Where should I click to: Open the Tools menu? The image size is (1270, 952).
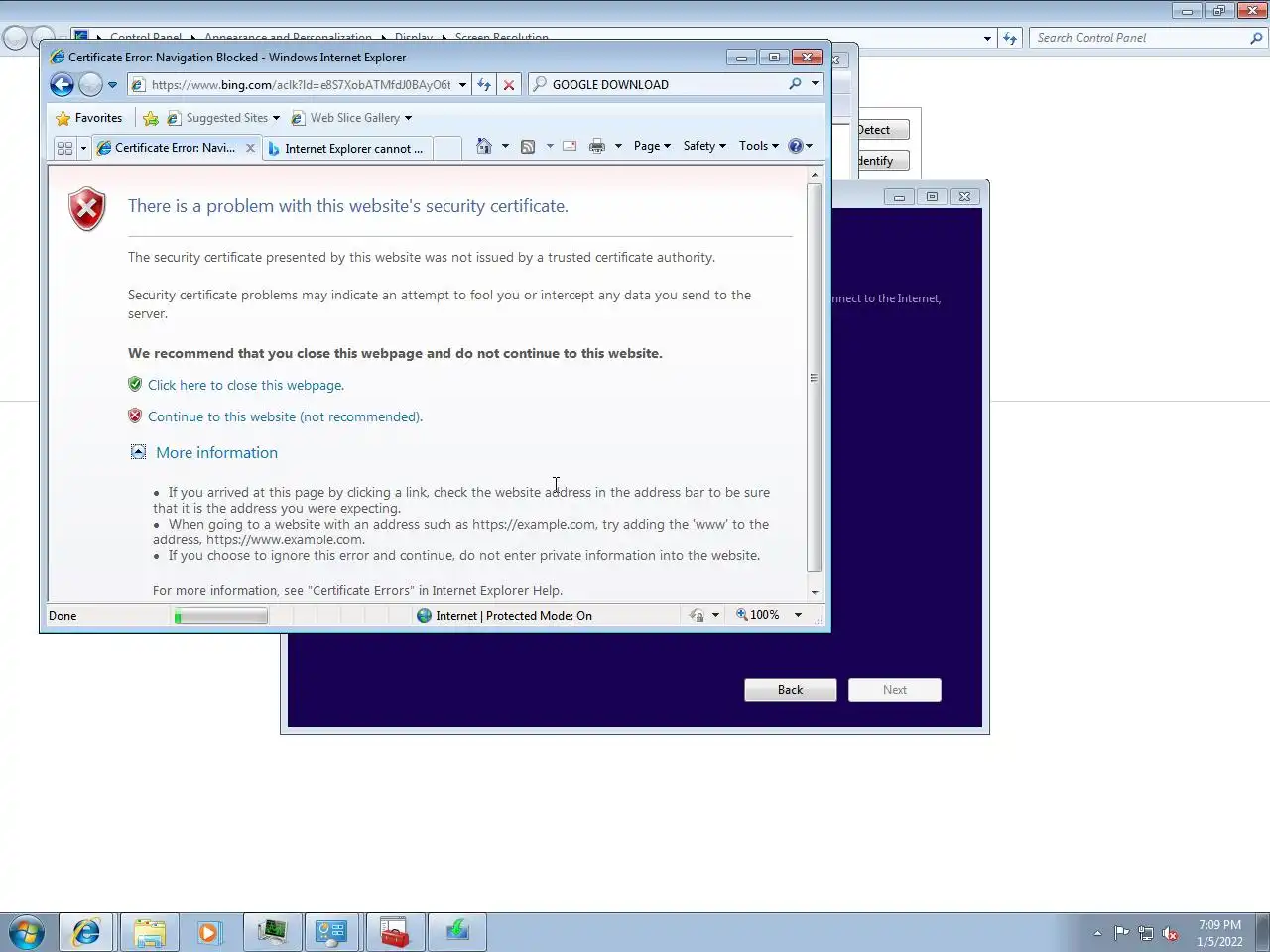(759, 146)
